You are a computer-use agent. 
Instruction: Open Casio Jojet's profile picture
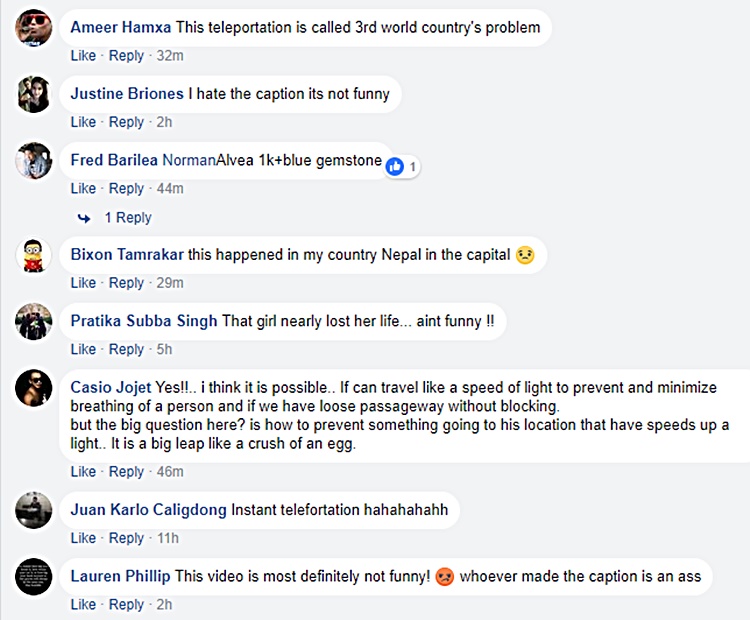[x=34, y=388]
